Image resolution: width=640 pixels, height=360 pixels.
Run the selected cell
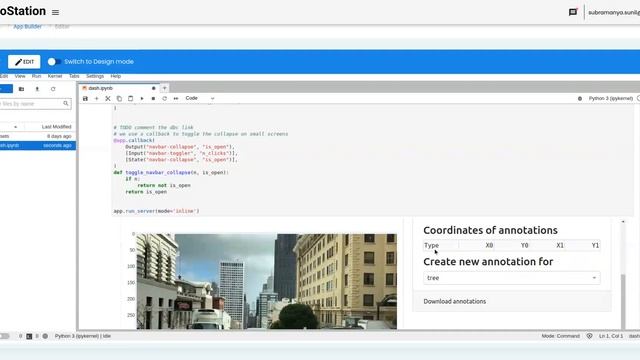coord(142,98)
